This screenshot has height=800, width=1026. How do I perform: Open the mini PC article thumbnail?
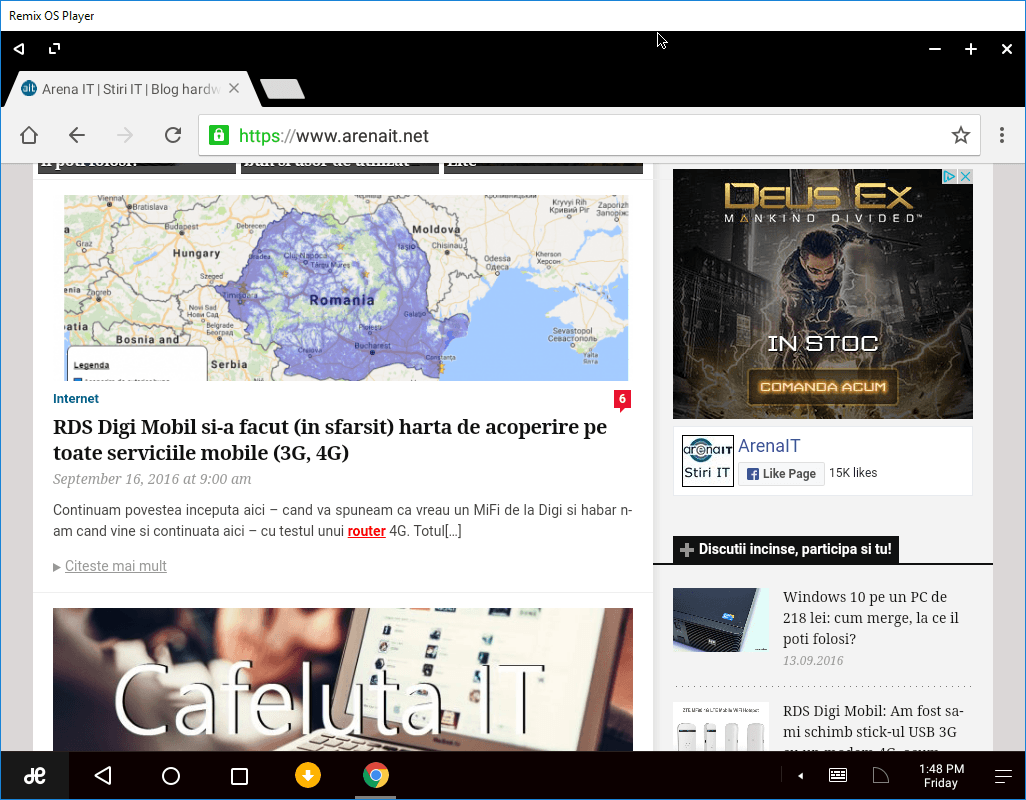tap(720, 619)
